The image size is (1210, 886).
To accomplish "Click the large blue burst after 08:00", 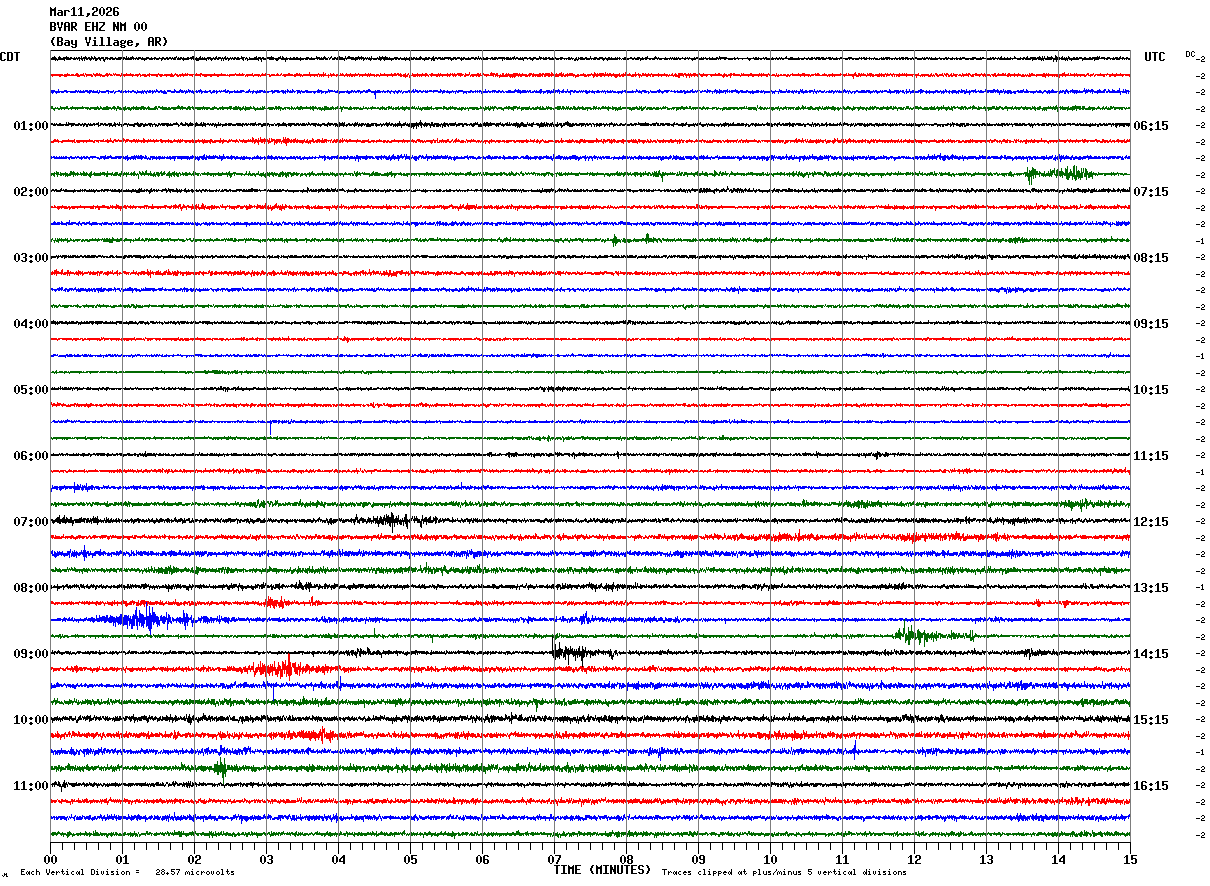I will click(x=145, y=619).
